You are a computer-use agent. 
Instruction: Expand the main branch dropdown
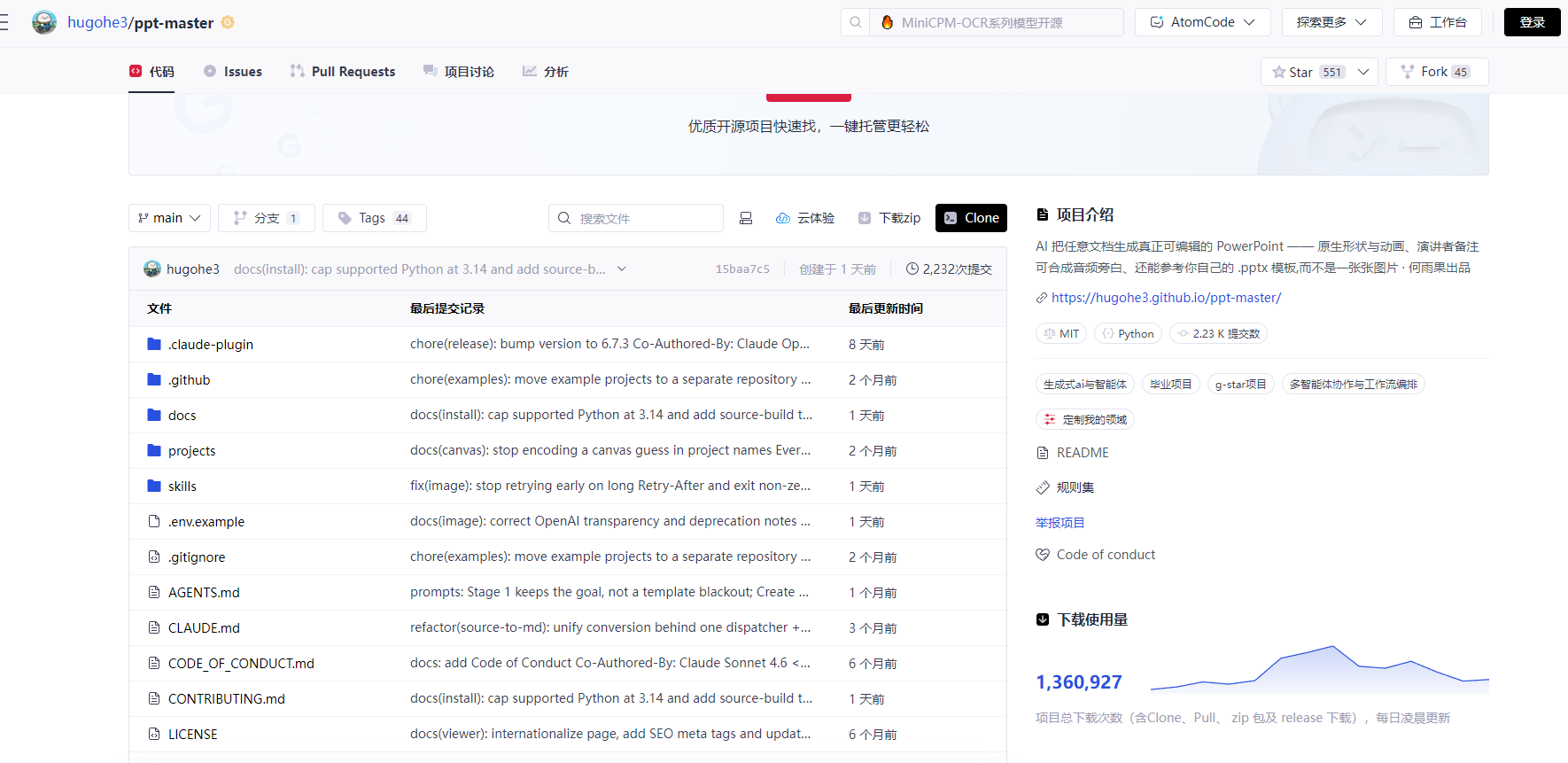click(170, 218)
